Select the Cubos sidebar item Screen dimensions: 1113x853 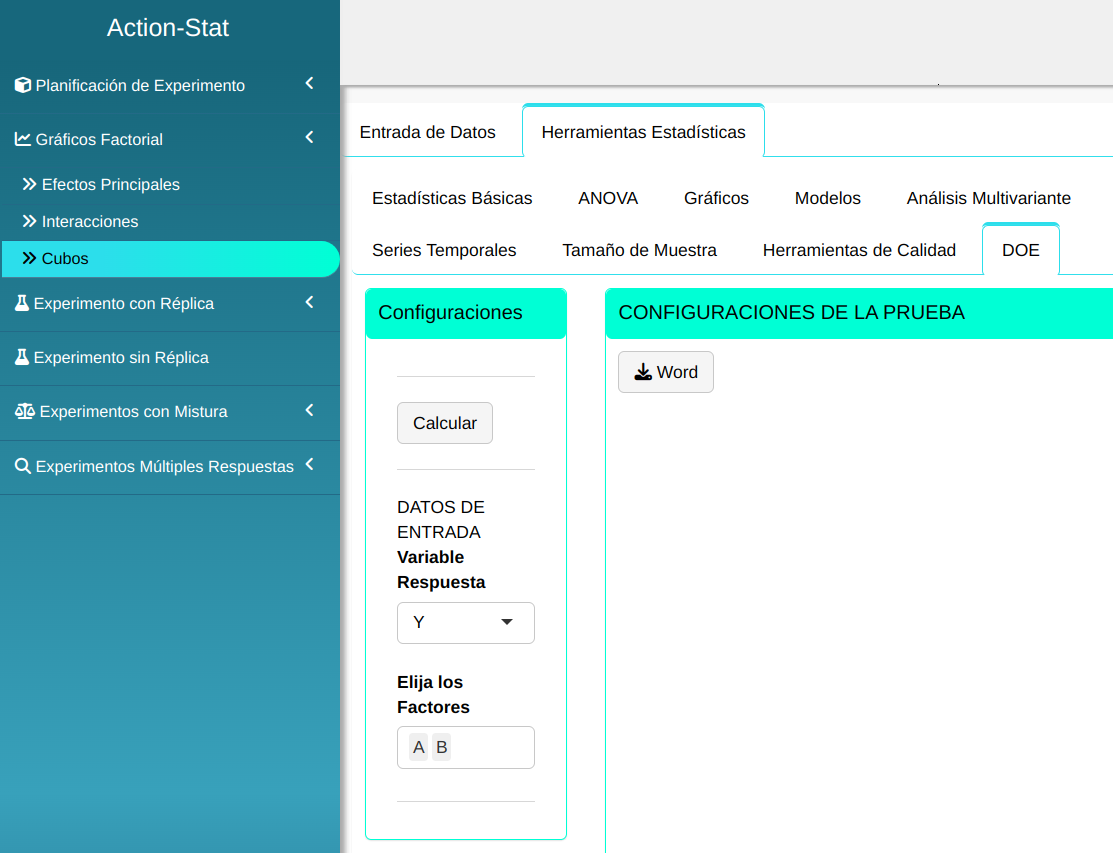pyautogui.click(x=65, y=258)
